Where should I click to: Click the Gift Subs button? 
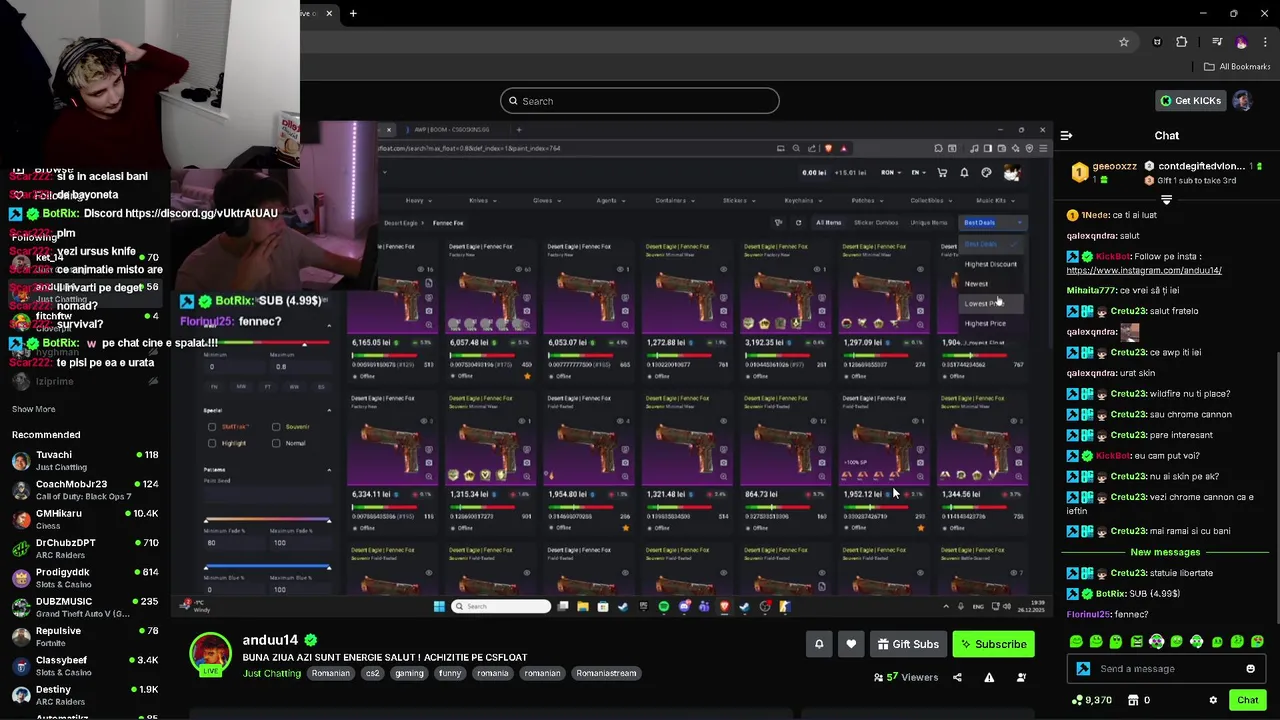pos(908,644)
